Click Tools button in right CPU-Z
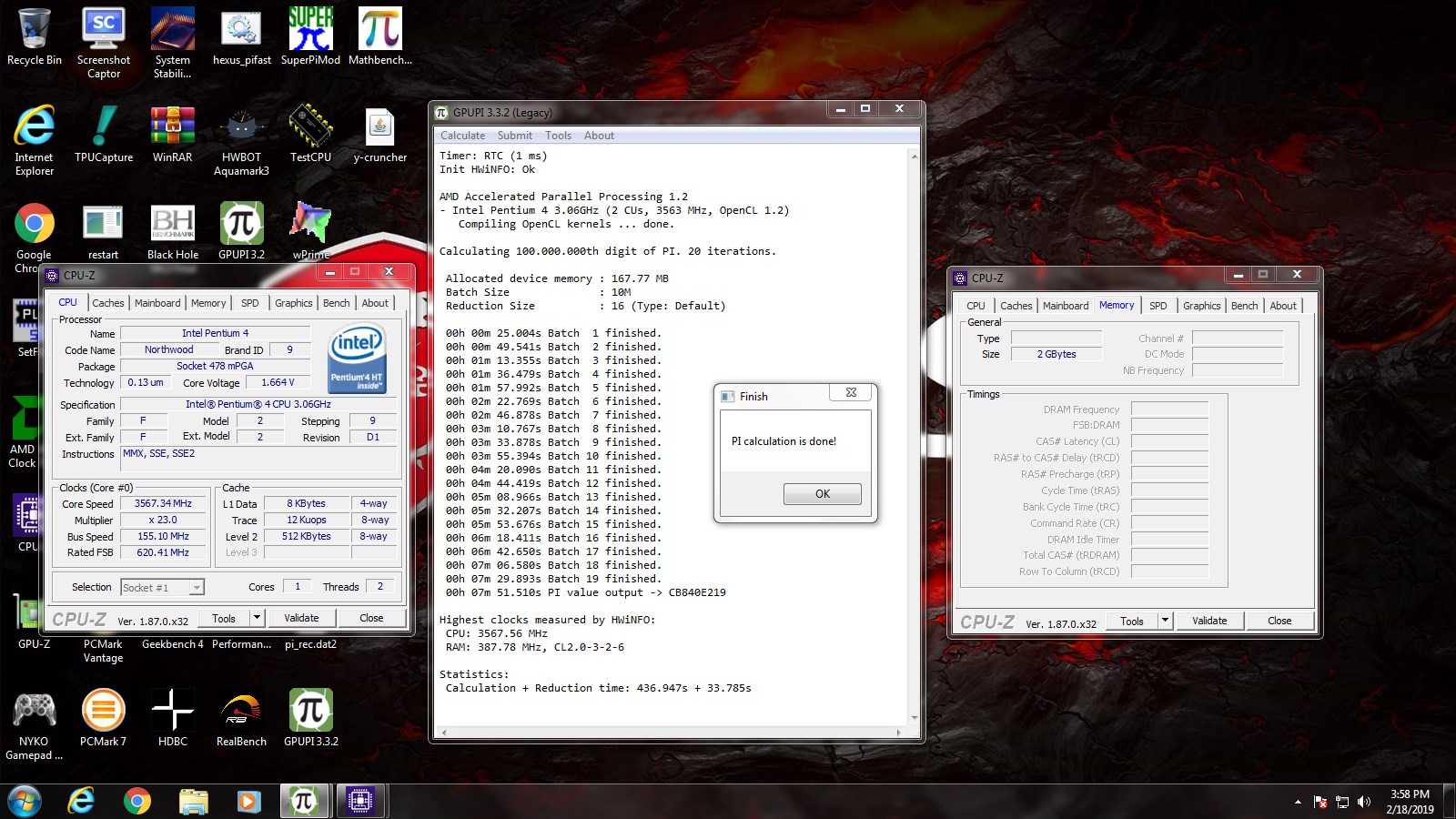The image size is (1456, 819). click(x=1132, y=621)
